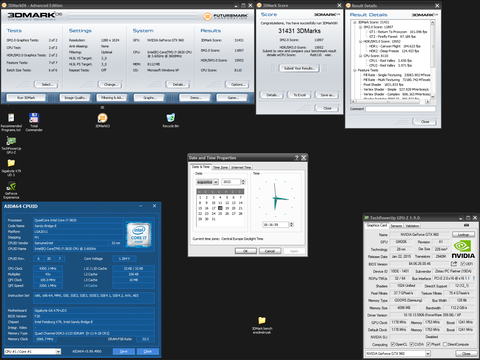Click the 3DMark06 title bar app icon
Screen dimensions: 480x360
[x=4, y=5]
